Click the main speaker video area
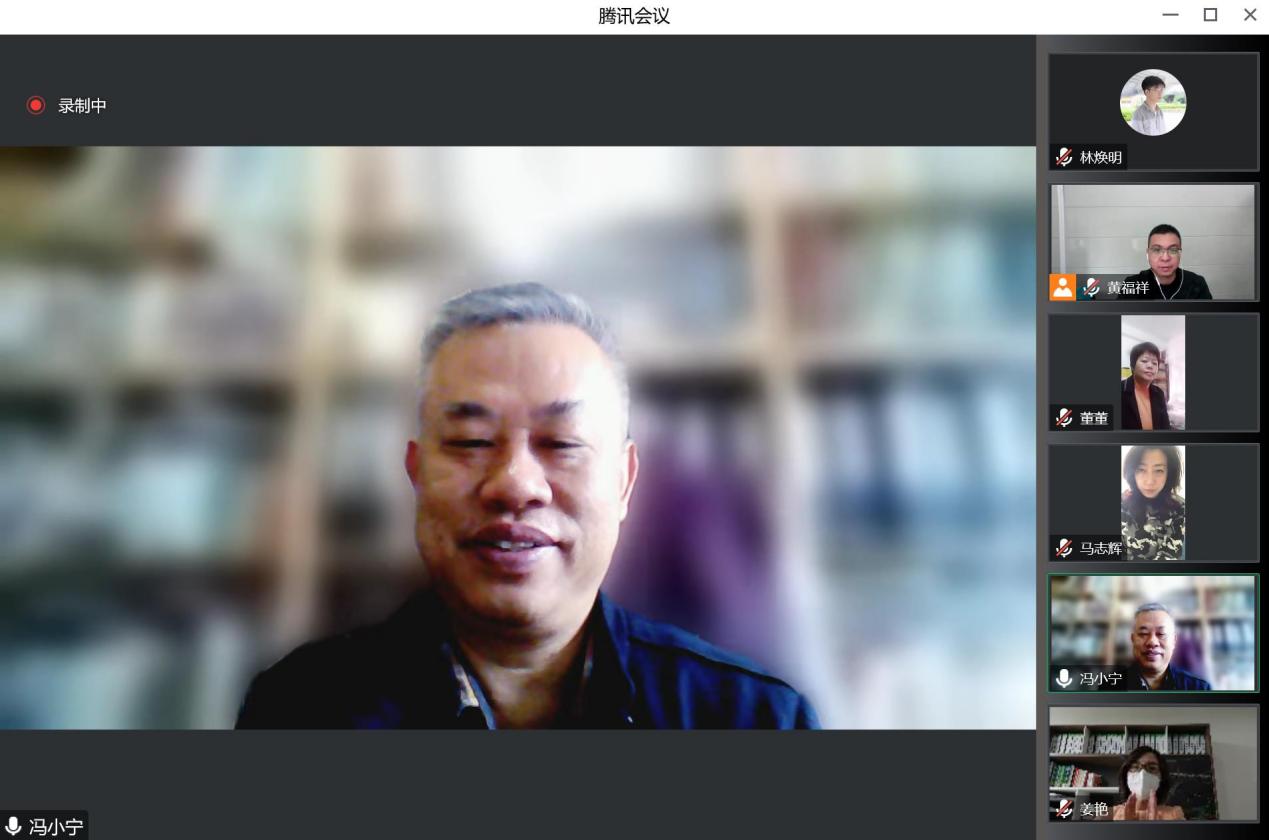Image resolution: width=1269 pixels, height=840 pixels. pos(517,437)
